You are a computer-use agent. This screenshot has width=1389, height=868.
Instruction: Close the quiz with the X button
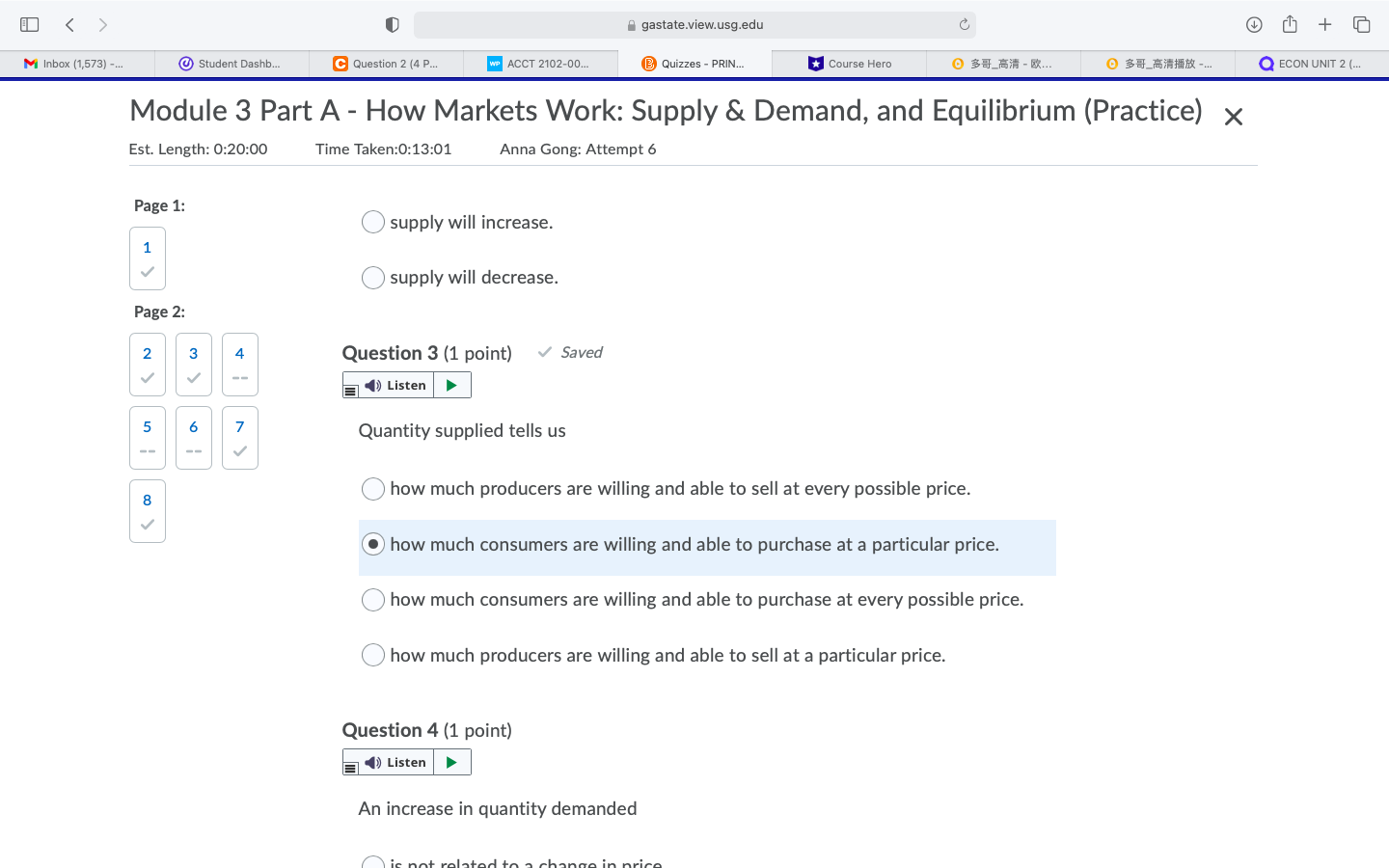point(1233,116)
